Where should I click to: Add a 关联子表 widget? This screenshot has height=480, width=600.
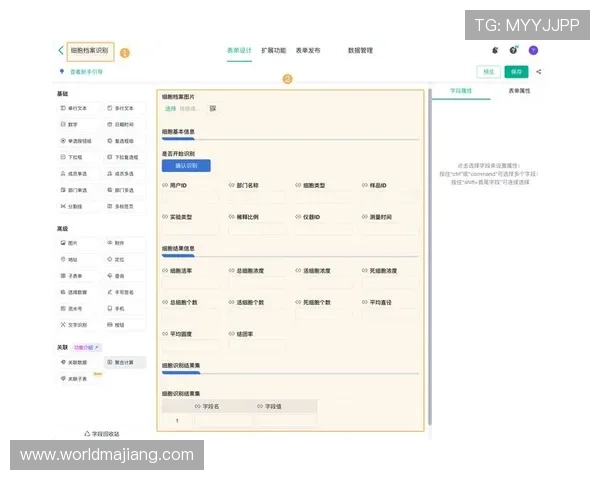click(78, 379)
